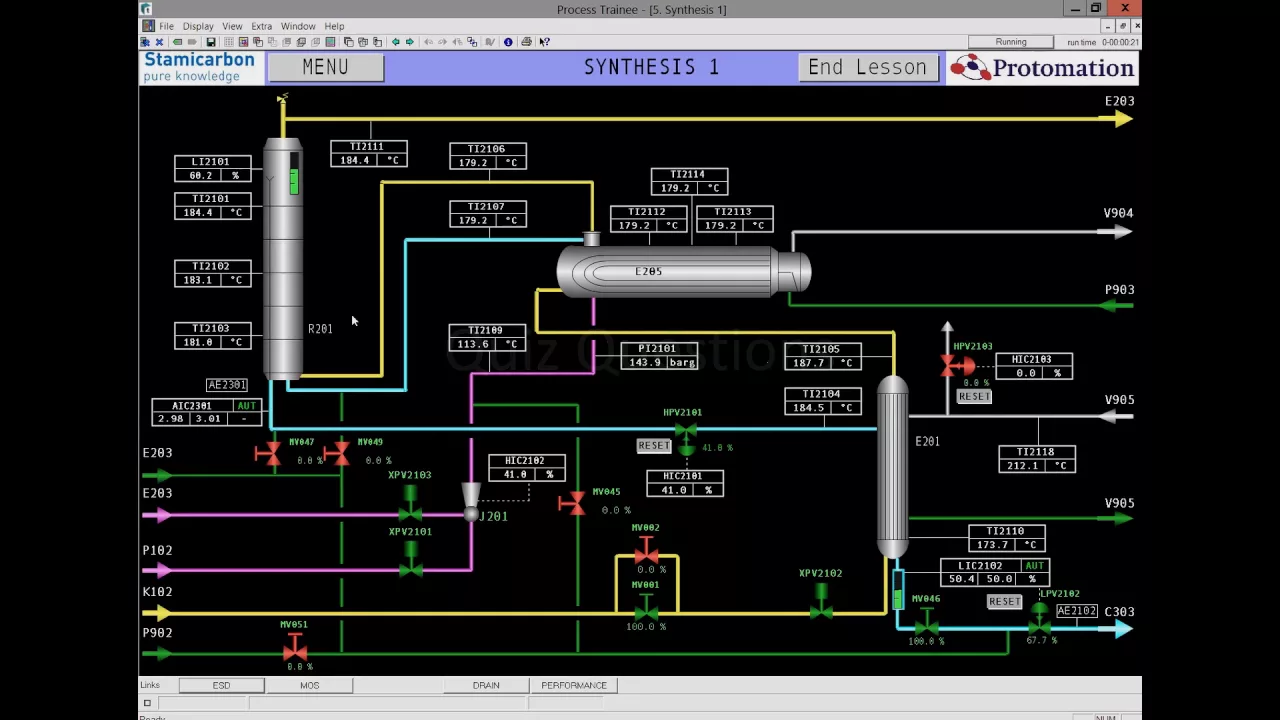1280x720 pixels.
Task: Open the Display menu
Action: (198, 26)
